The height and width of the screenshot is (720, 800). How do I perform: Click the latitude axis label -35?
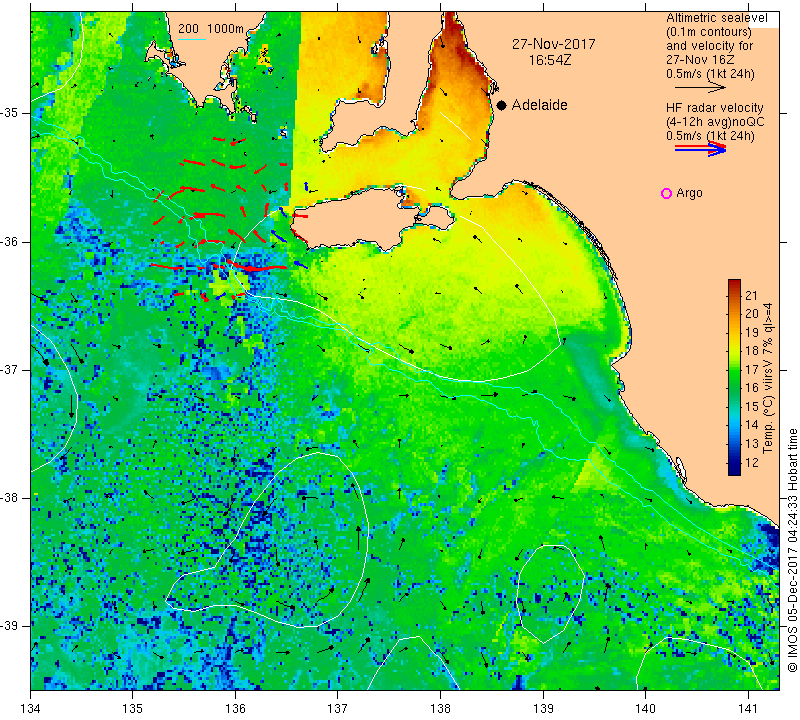pos(11,113)
